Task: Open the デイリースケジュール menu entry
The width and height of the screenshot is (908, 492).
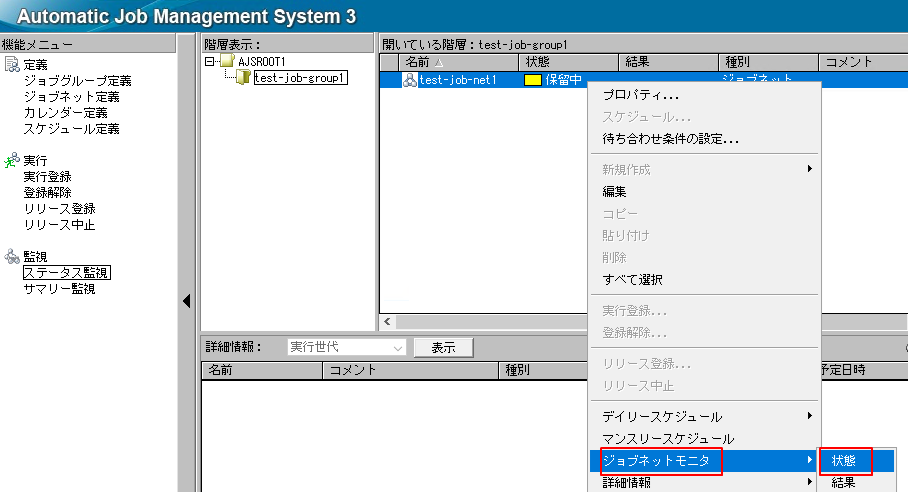Action: tap(705, 417)
